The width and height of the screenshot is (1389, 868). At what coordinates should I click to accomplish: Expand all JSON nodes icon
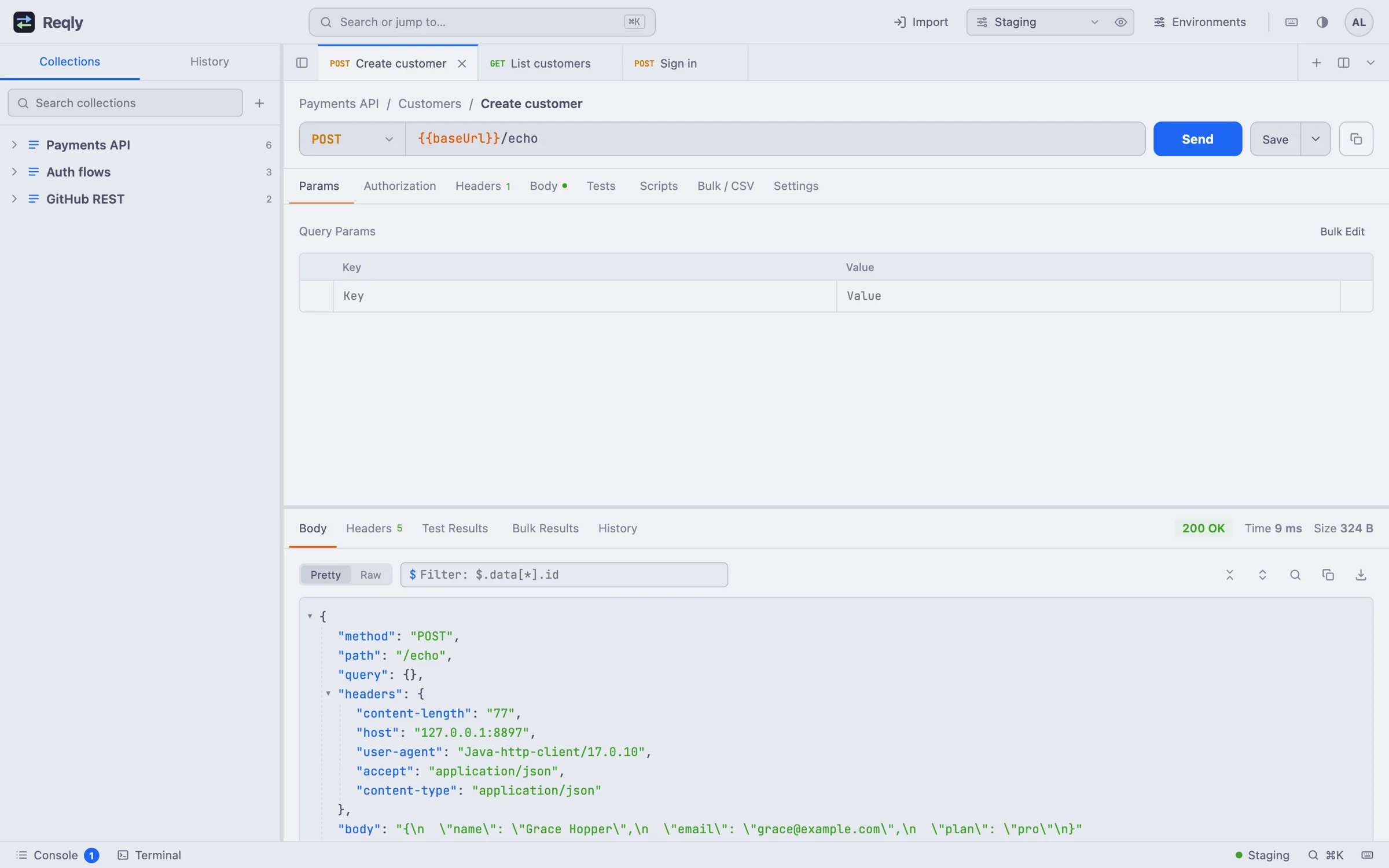[1262, 575]
